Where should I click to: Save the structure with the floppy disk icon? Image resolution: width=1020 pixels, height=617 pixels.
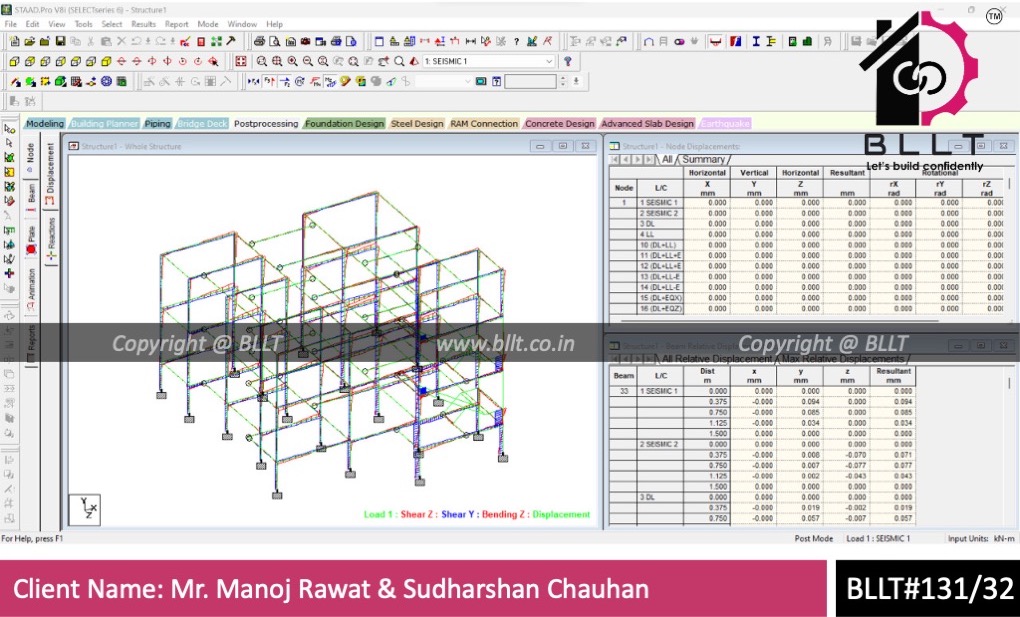tap(60, 42)
